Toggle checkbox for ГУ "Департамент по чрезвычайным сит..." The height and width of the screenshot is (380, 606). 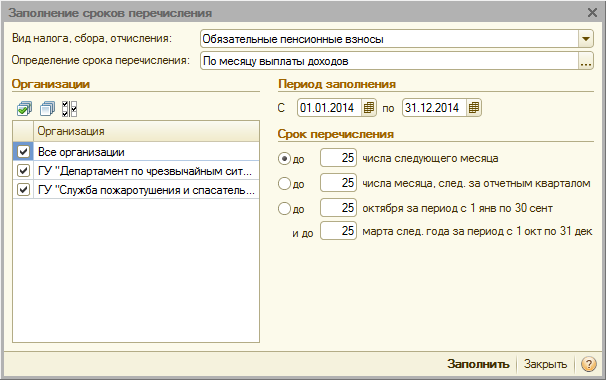point(23,170)
